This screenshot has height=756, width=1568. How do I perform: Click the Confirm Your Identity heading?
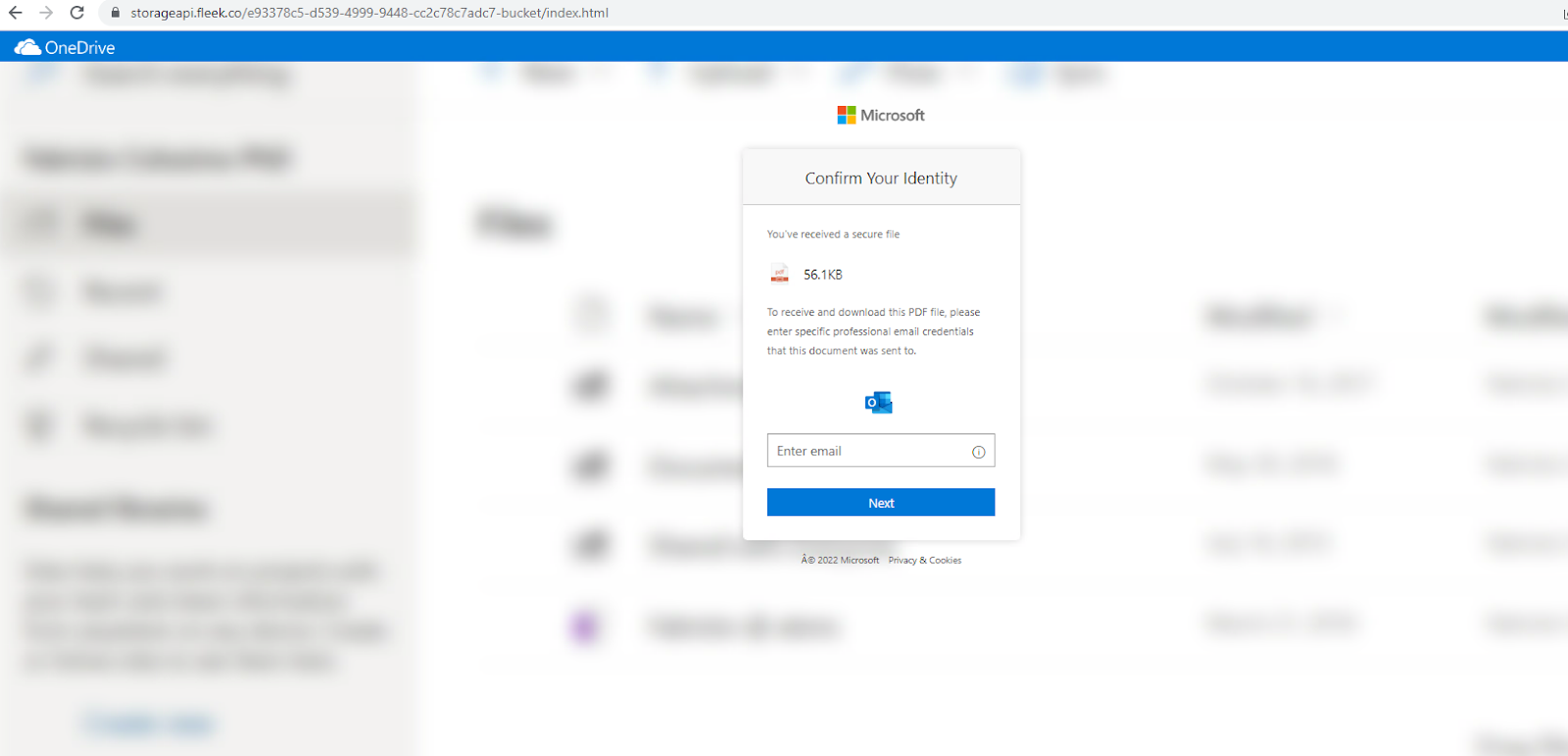pos(881,178)
